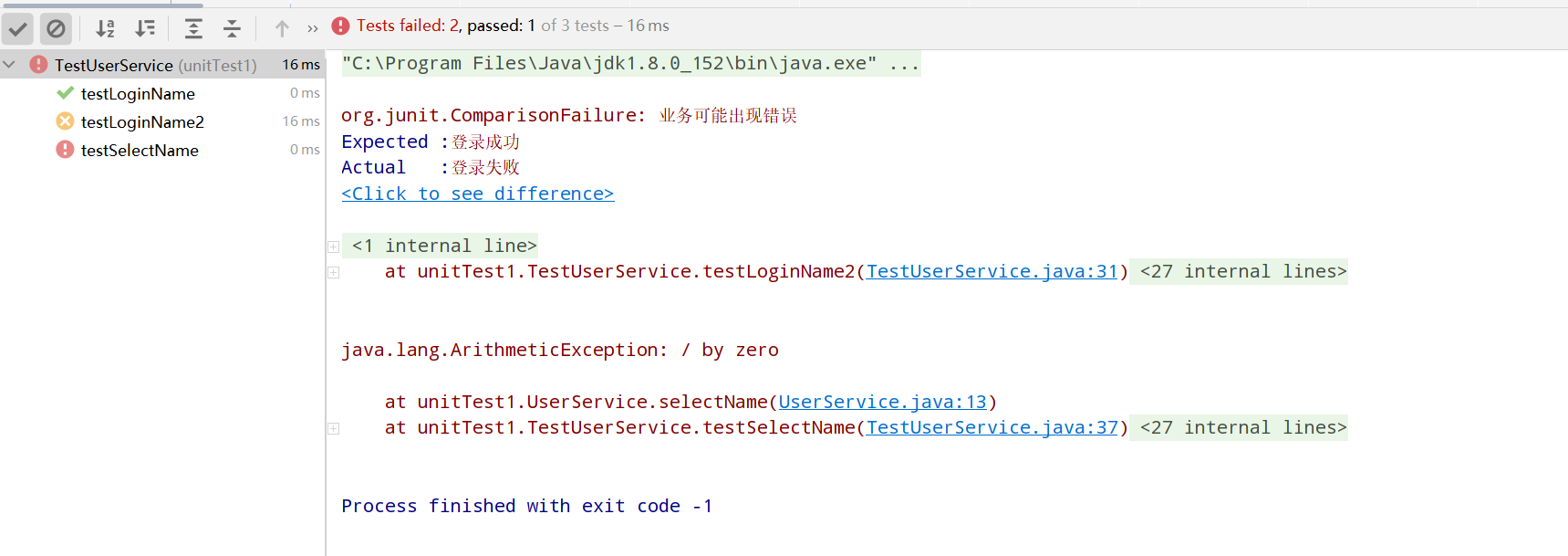The height and width of the screenshot is (556, 1568).
Task: Click the red failed status icon in header
Action: (340, 26)
